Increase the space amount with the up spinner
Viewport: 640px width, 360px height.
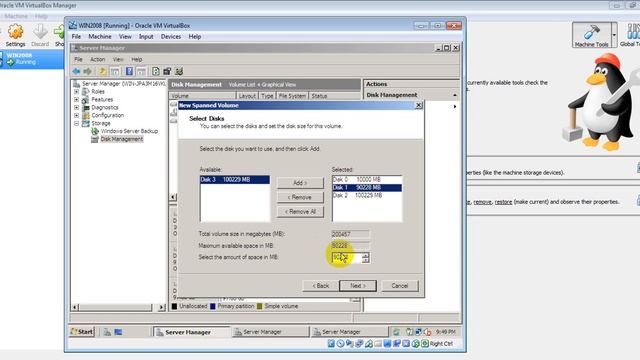pyautogui.click(x=365, y=256)
